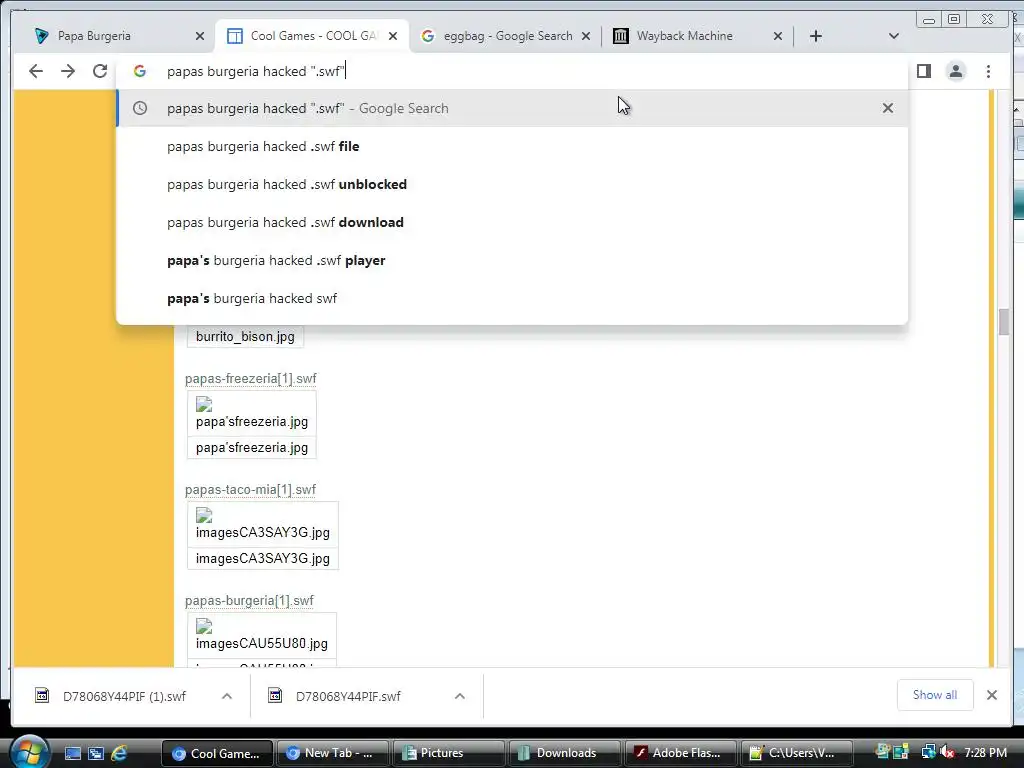The width and height of the screenshot is (1024, 768).
Task: Close the downloads bar
Action: pyautogui.click(x=992, y=695)
